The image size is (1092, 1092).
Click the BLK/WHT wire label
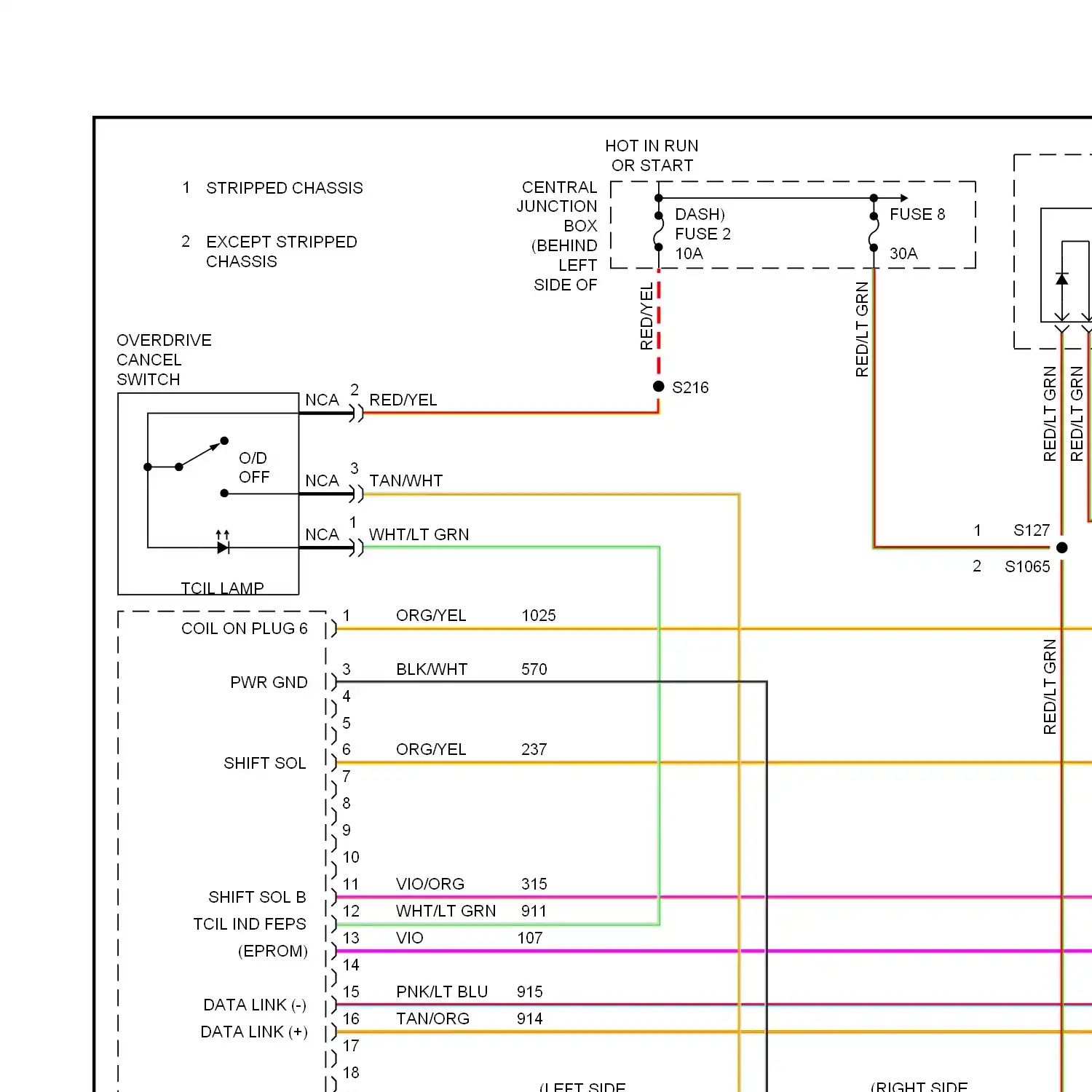pyautogui.click(x=432, y=669)
